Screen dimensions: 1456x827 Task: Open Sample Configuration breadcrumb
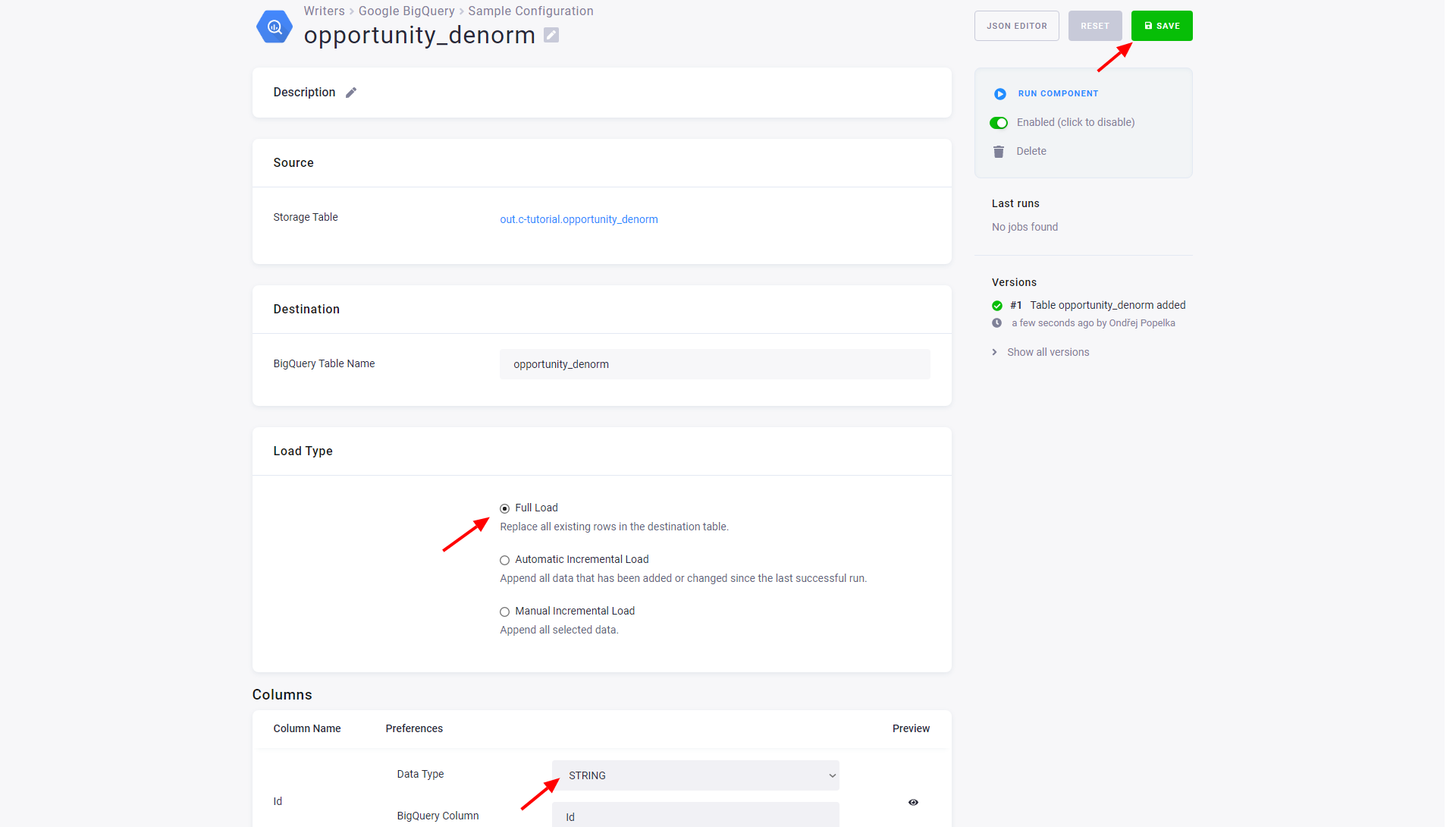coord(531,11)
